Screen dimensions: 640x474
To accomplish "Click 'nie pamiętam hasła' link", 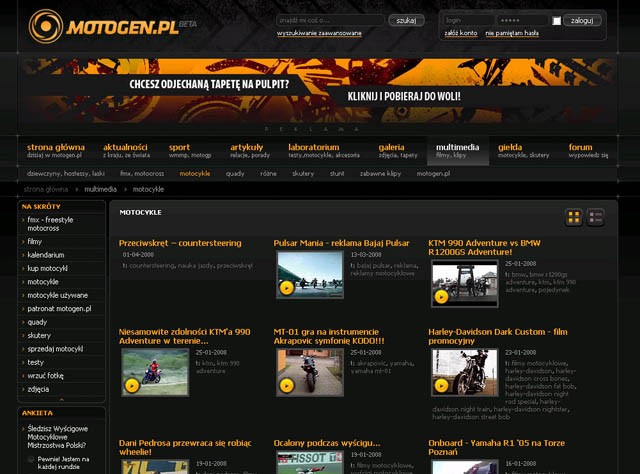I will pyautogui.click(x=512, y=33).
